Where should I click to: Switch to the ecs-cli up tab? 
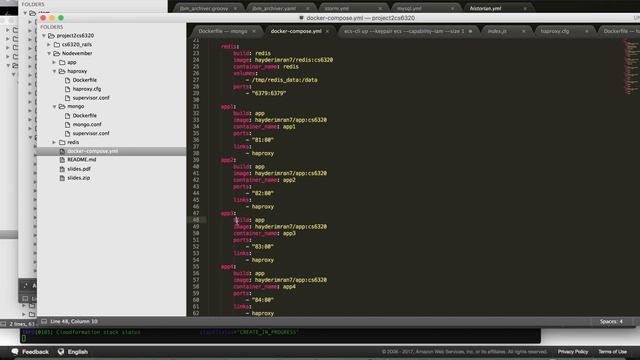tap(404, 31)
